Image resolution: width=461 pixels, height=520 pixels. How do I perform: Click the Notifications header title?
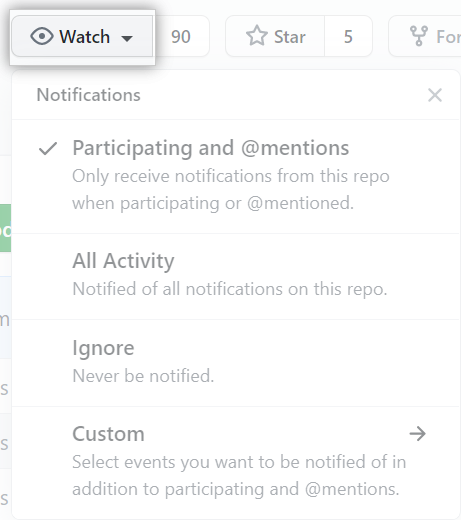pyautogui.click(x=88, y=95)
